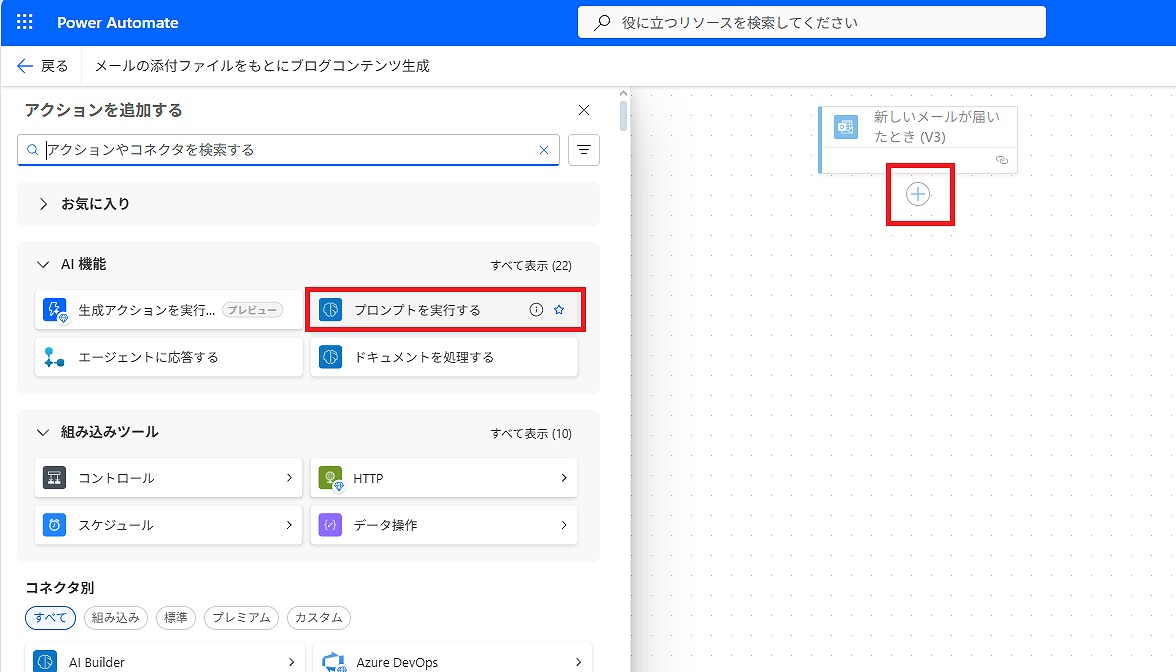This screenshot has width=1176, height=672.
Task: Select the カスタム connector filter
Action: click(x=318, y=617)
